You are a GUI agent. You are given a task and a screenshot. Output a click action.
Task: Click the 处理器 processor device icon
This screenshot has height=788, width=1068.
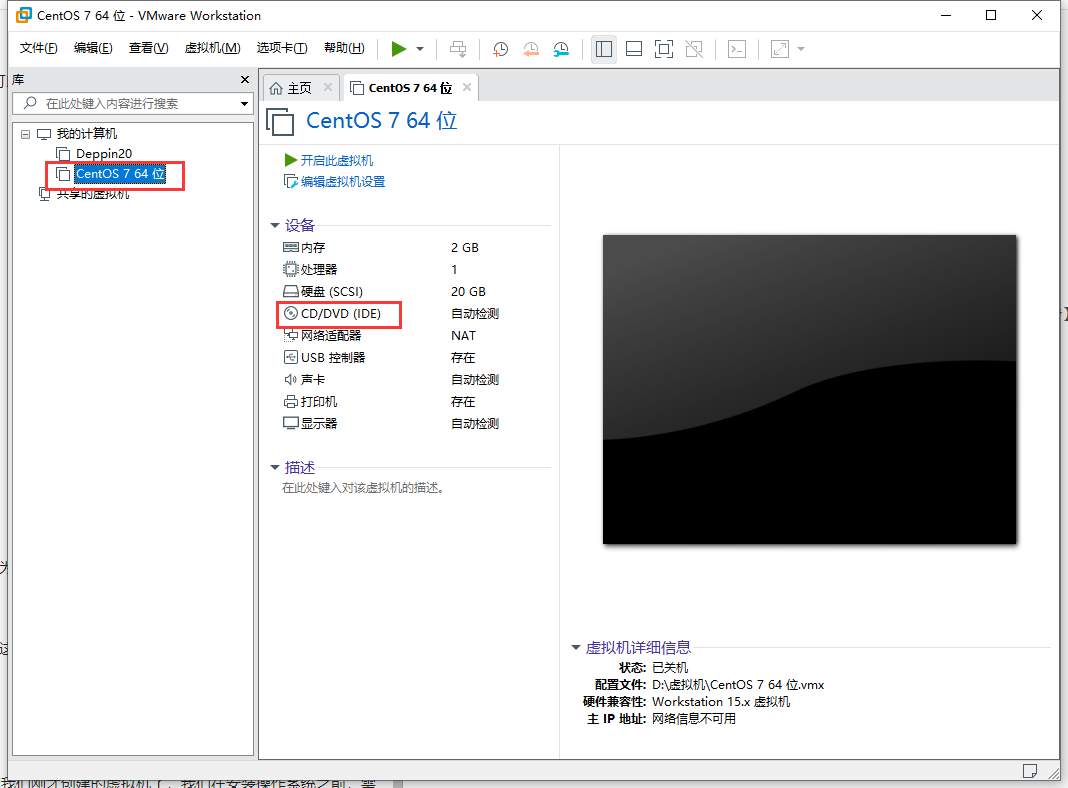click(291, 269)
